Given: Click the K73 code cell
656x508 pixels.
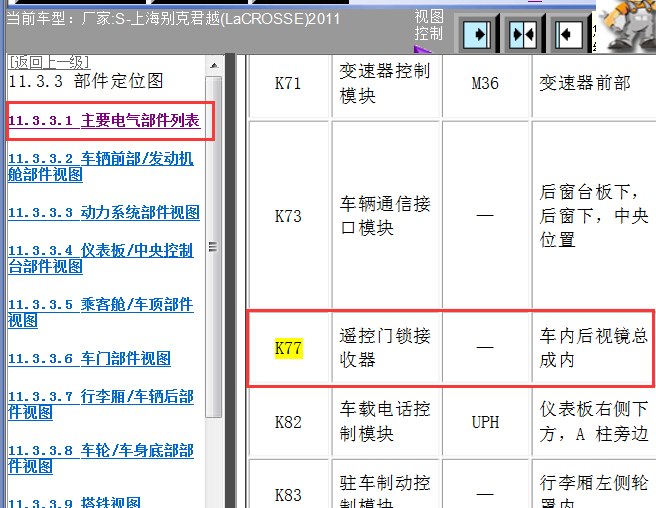Looking at the screenshot, I should pos(288,216).
